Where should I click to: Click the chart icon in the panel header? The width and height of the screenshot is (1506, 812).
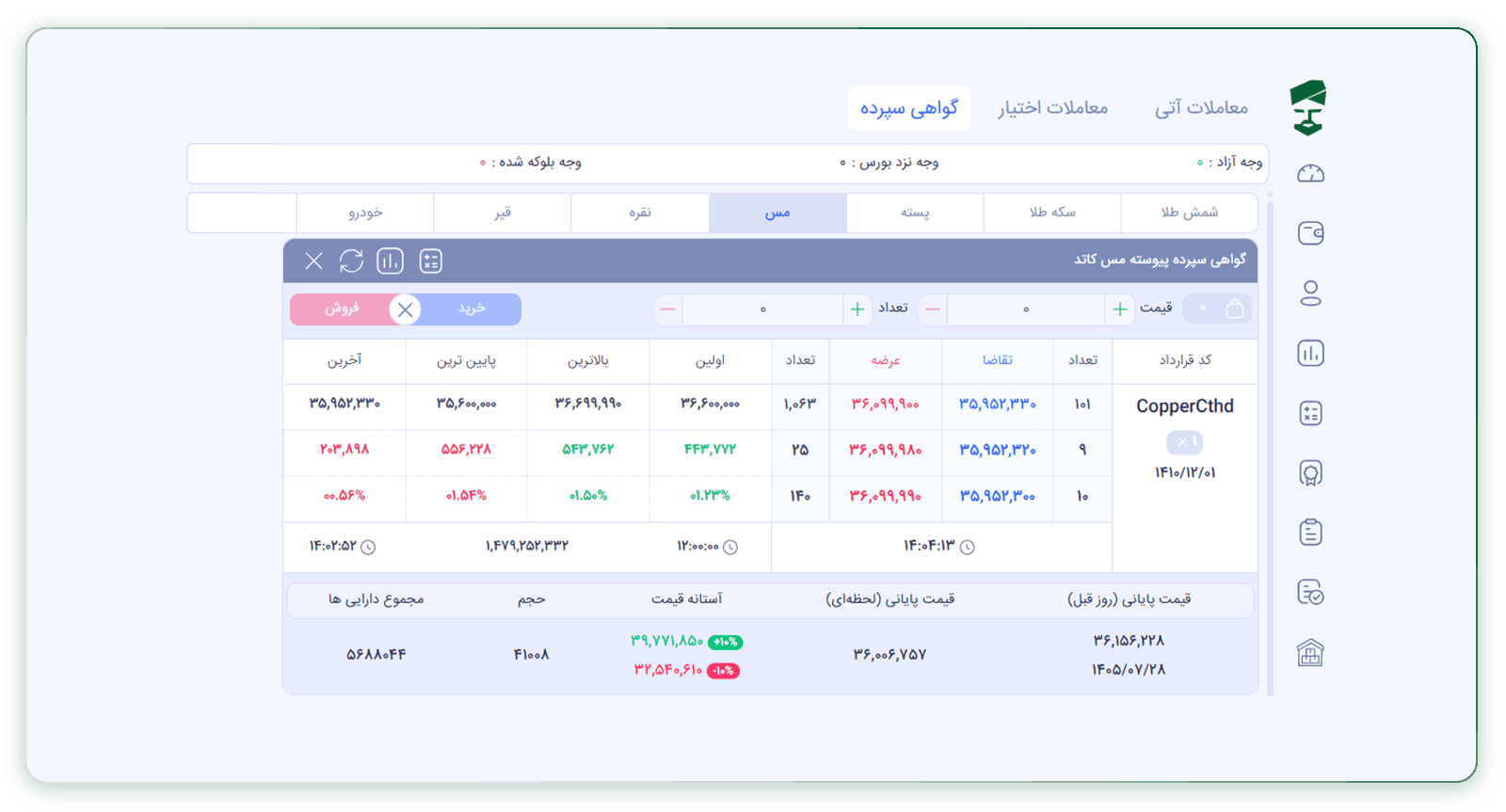click(x=390, y=261)
